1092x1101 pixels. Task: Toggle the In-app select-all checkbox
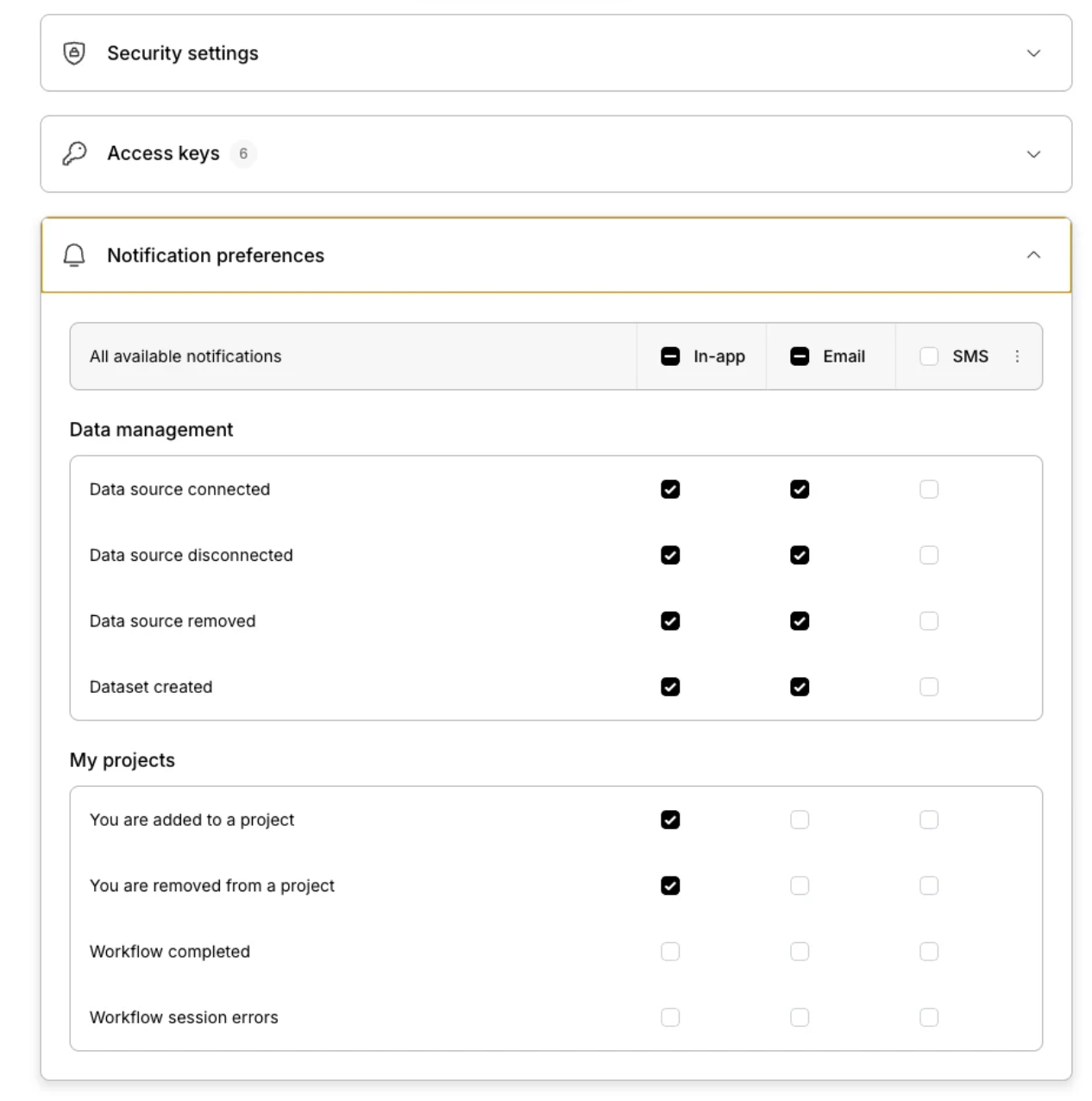(x=670, y=356)
